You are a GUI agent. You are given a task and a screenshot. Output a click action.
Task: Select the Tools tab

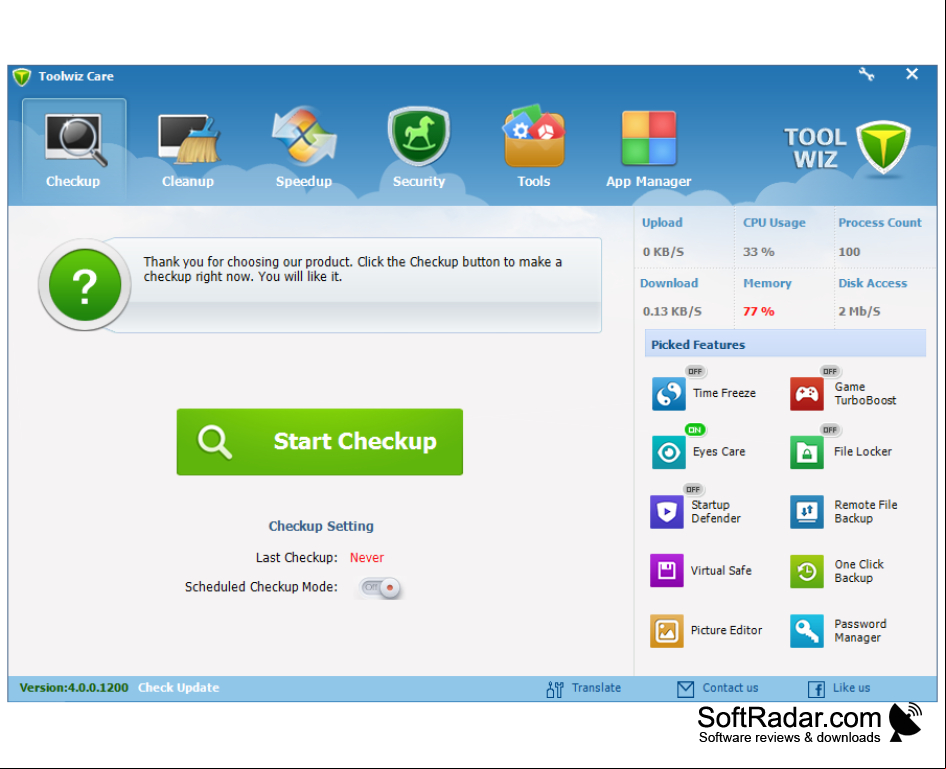(534, 148)
